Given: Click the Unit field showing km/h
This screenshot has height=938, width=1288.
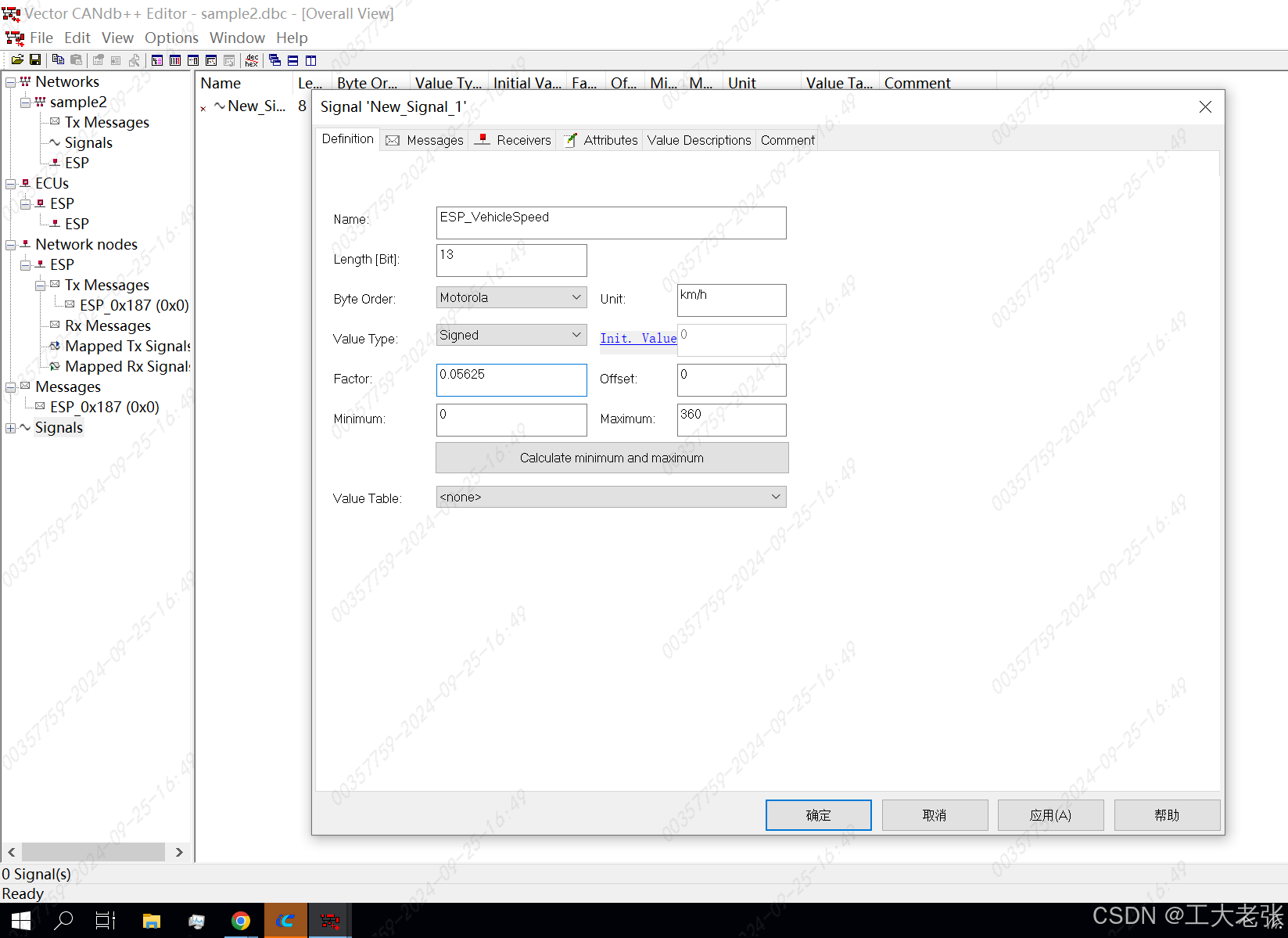Looking at the screenshot, I should pyautogui.click(x=731, y=300).
